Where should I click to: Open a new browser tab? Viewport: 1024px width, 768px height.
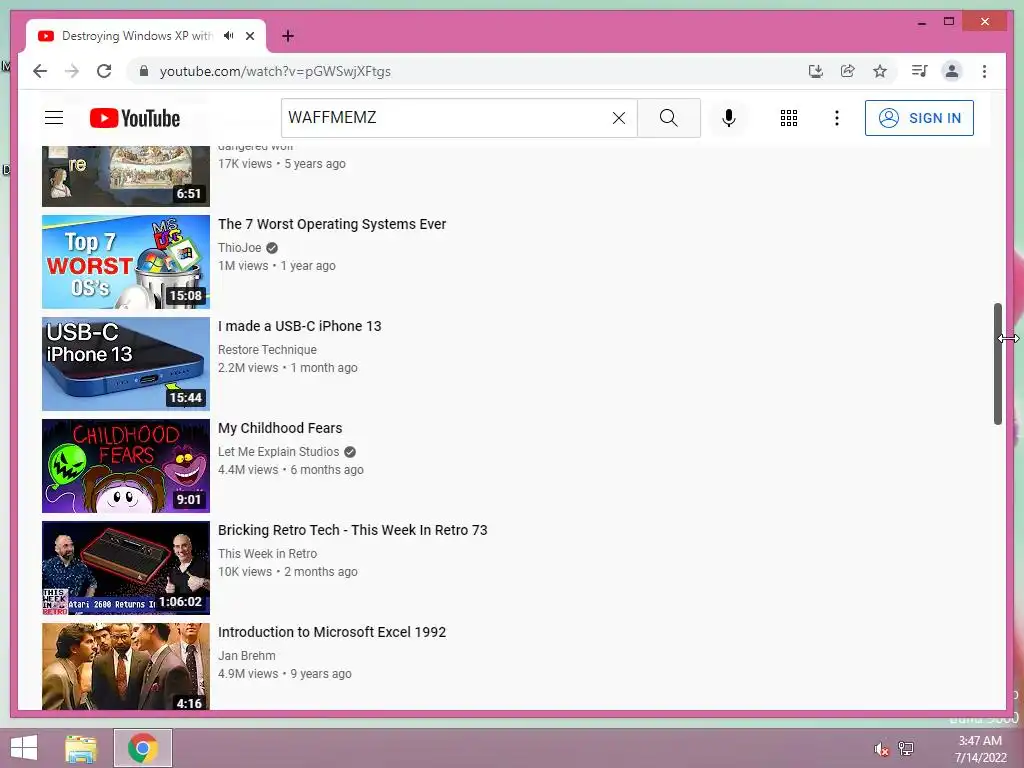point(287,36)
